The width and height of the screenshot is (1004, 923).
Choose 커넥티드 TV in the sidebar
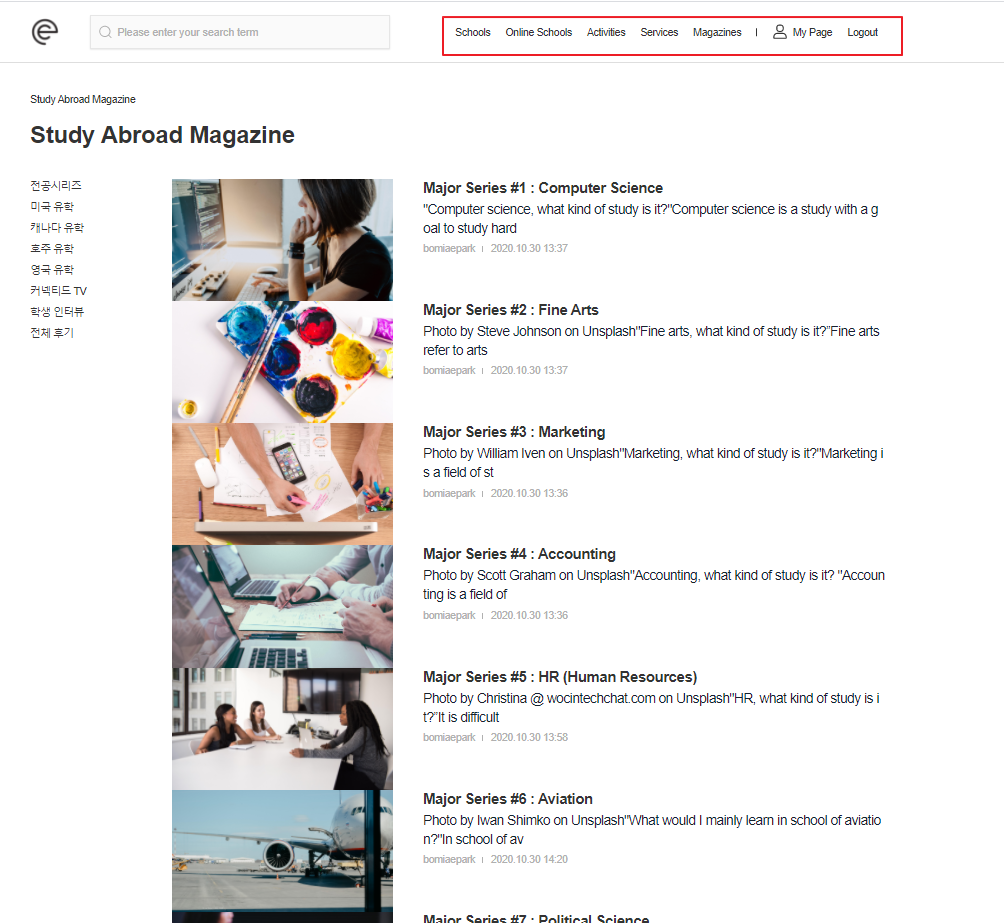click(x=58, y=291)
